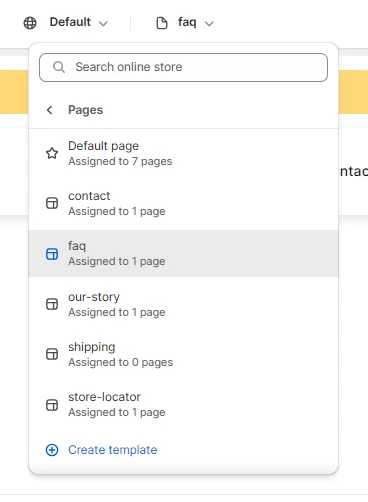Click the star icon for Default page

click(52, 153)
